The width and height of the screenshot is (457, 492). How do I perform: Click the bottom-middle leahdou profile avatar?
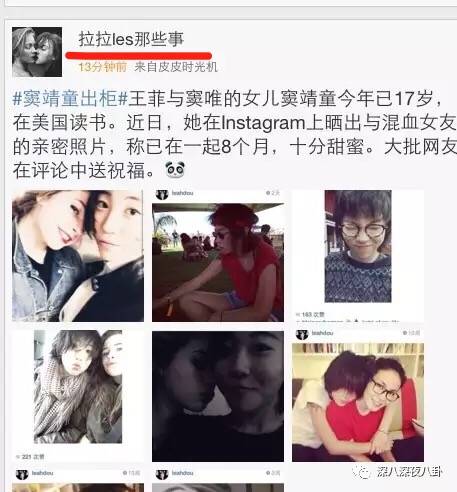pos(162,474)
